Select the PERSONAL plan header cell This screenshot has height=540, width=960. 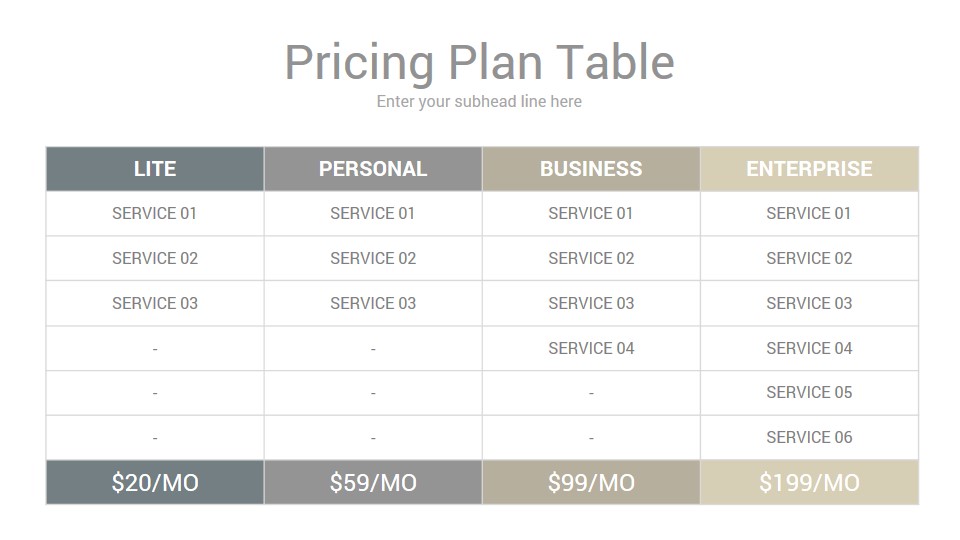point(373,169)
